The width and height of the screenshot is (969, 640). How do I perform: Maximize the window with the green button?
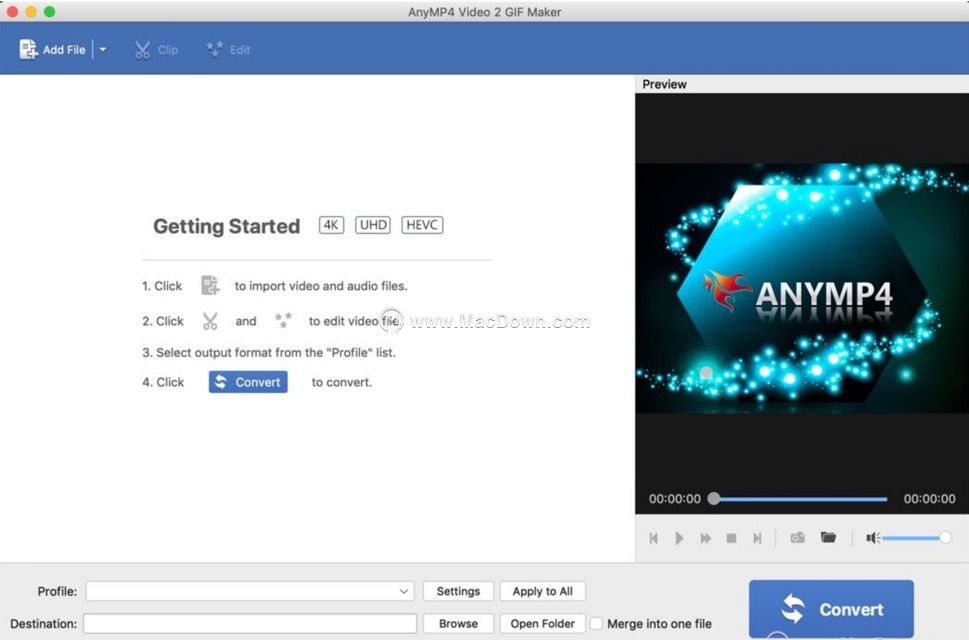tap(49, 11)
